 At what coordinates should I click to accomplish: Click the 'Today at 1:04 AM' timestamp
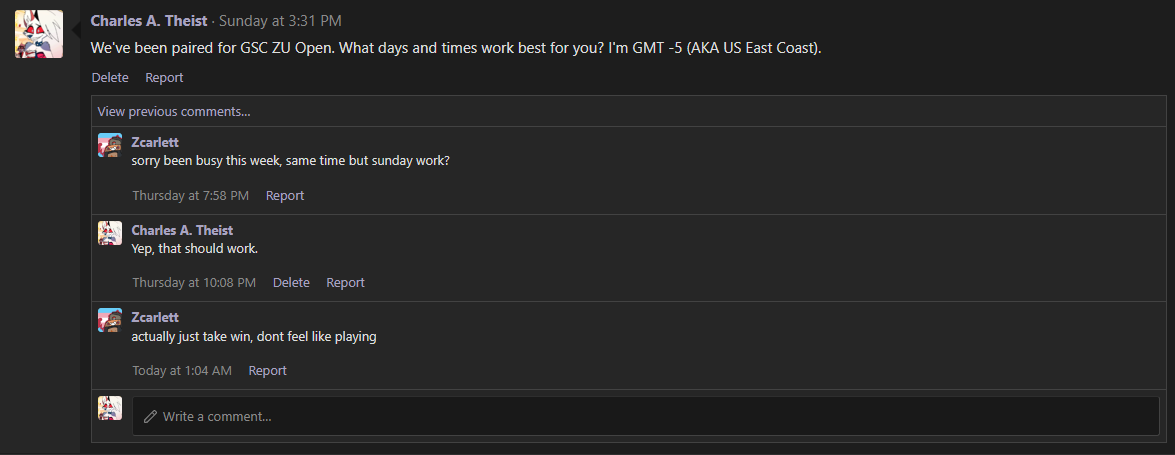[x=182, y=371]
